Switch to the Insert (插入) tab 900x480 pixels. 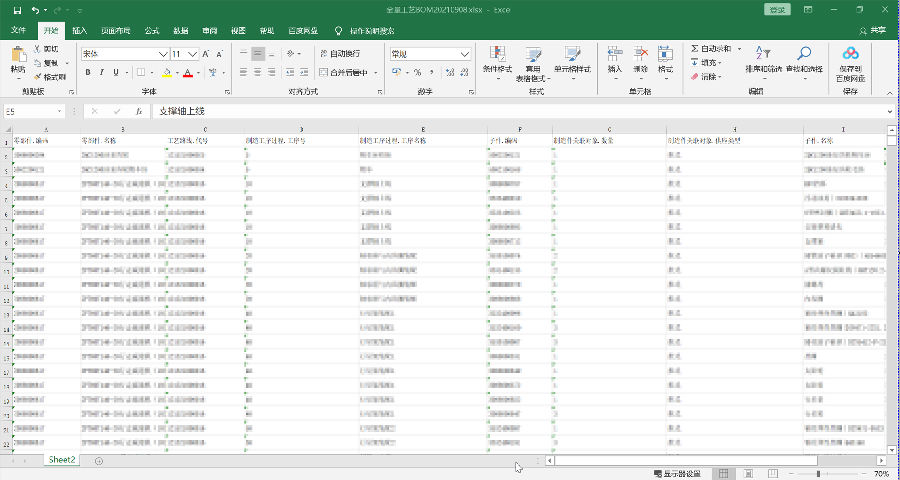click(x=79, y=31)
